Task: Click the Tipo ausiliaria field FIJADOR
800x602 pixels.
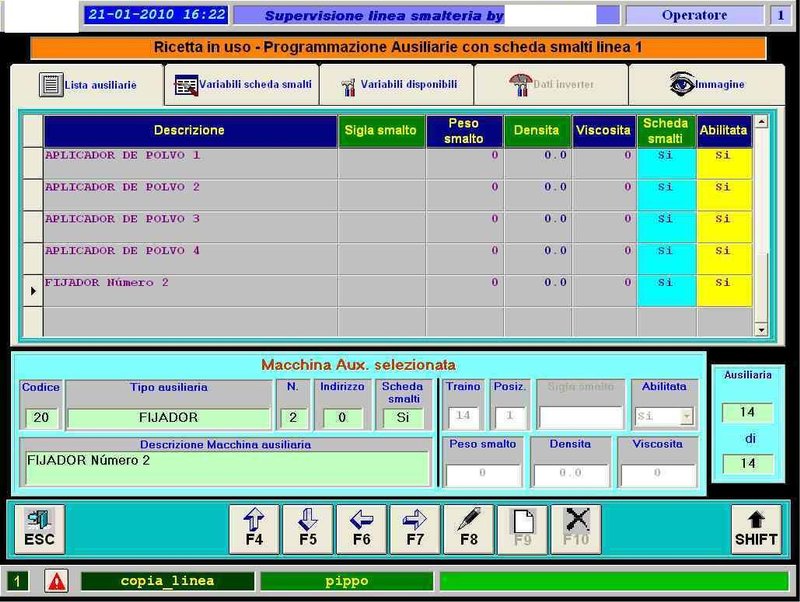Action: coord(168,418)
